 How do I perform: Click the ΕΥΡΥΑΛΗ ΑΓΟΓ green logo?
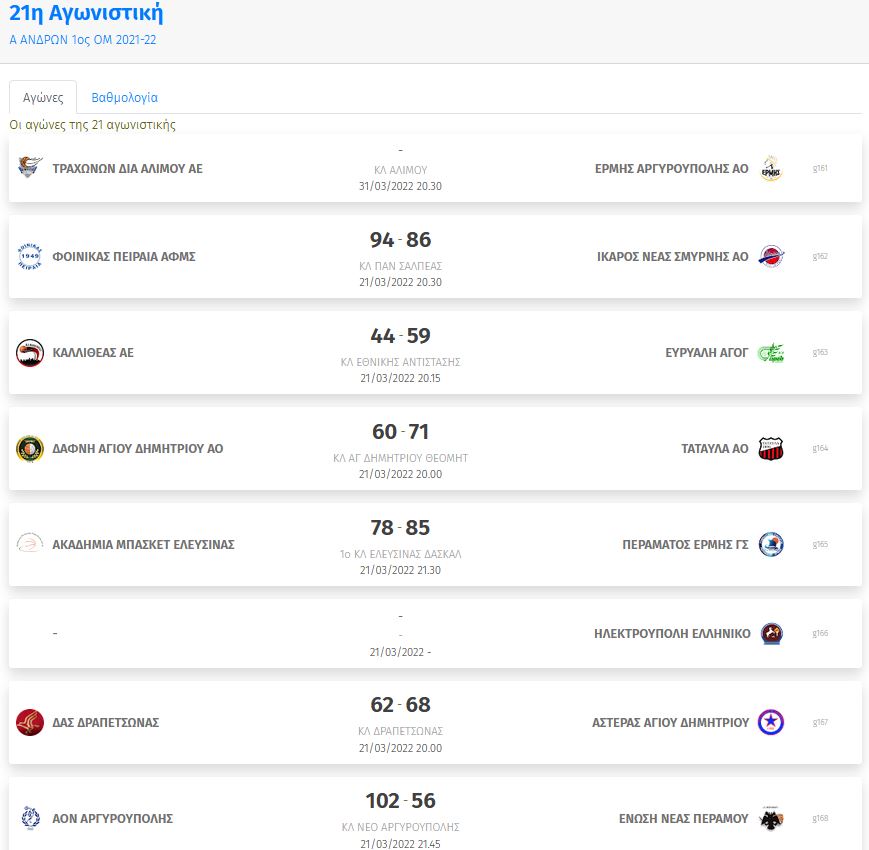(x=770, y=352)
